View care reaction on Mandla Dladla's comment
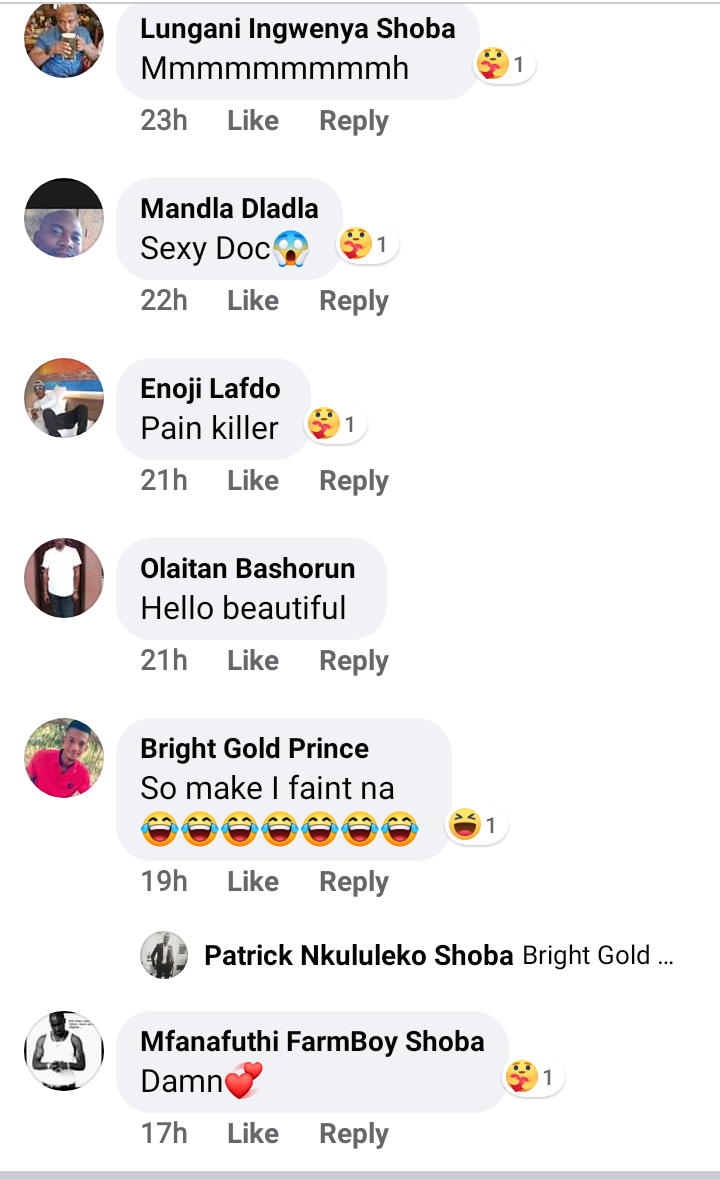 pos(367,244)
